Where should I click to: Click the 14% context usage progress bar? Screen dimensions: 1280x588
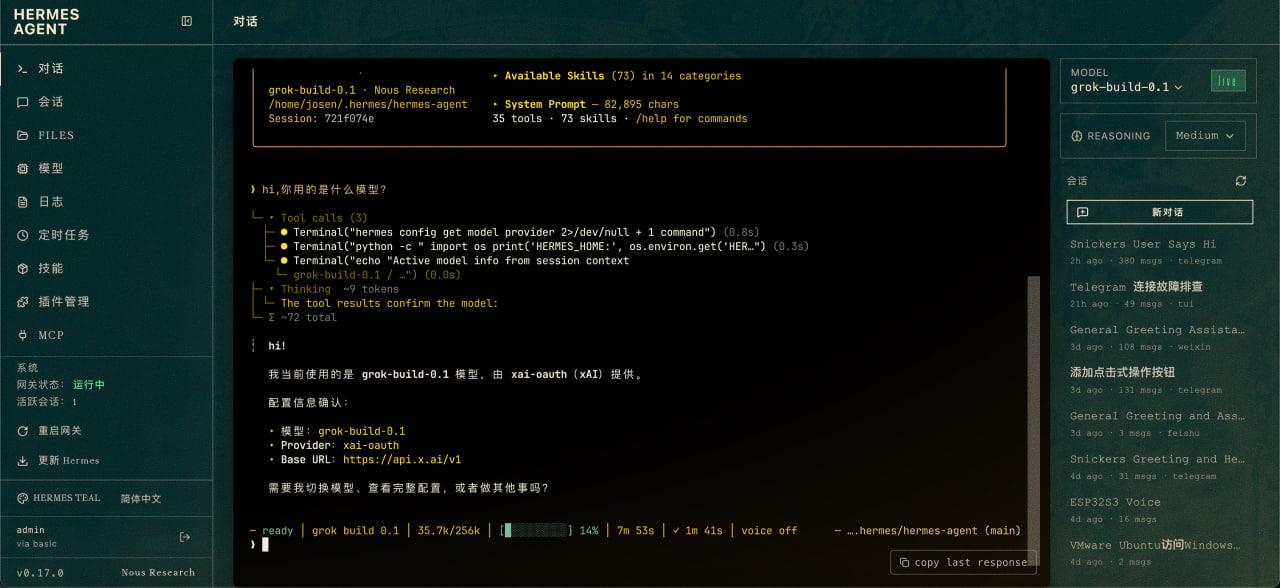coord(535,531)
